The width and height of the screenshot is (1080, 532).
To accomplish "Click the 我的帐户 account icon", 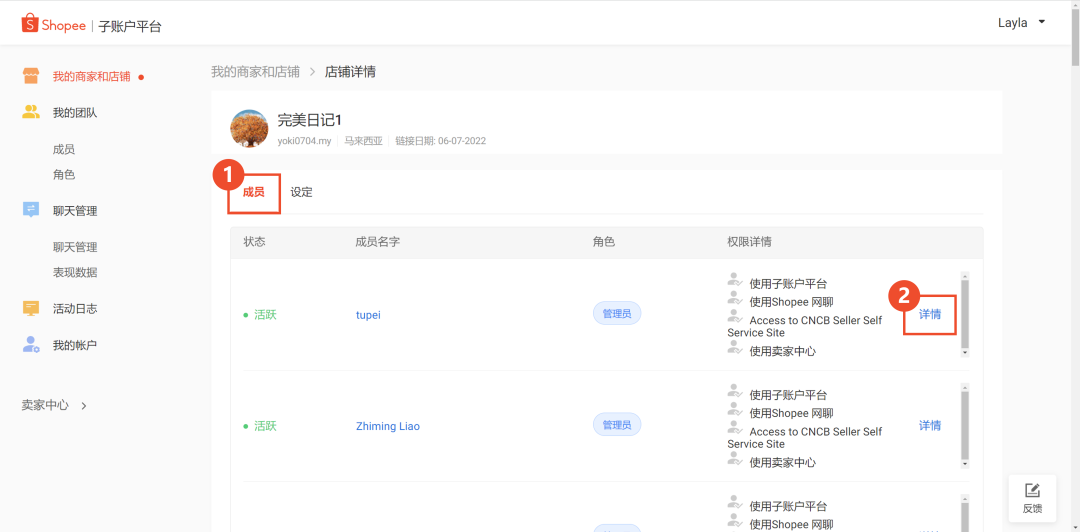I will click(31, 344).
